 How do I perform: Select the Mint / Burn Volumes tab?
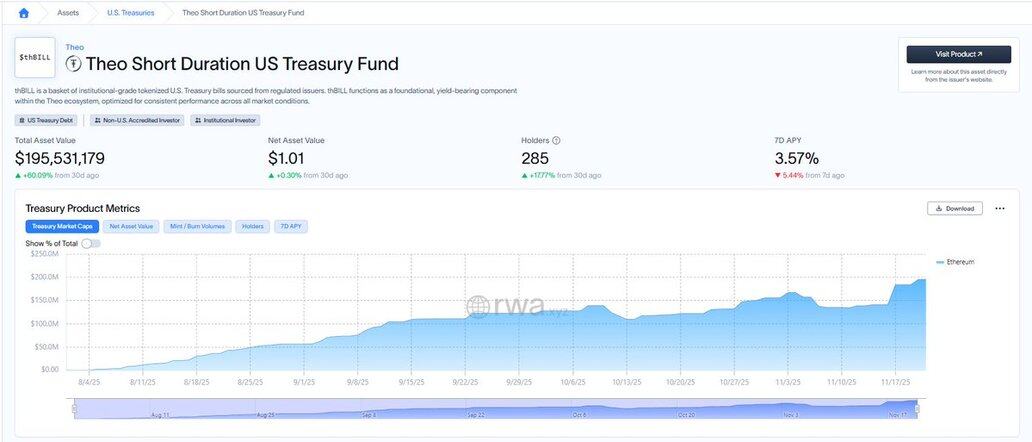197,226
